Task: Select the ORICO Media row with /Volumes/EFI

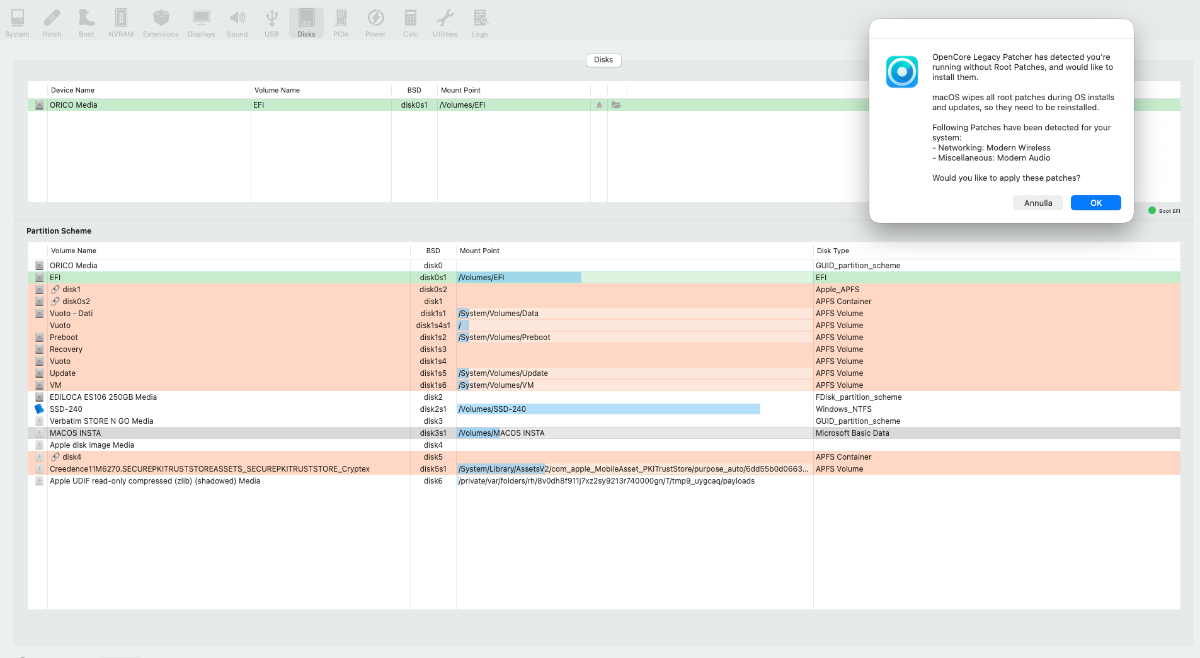Action: (604, 104)
